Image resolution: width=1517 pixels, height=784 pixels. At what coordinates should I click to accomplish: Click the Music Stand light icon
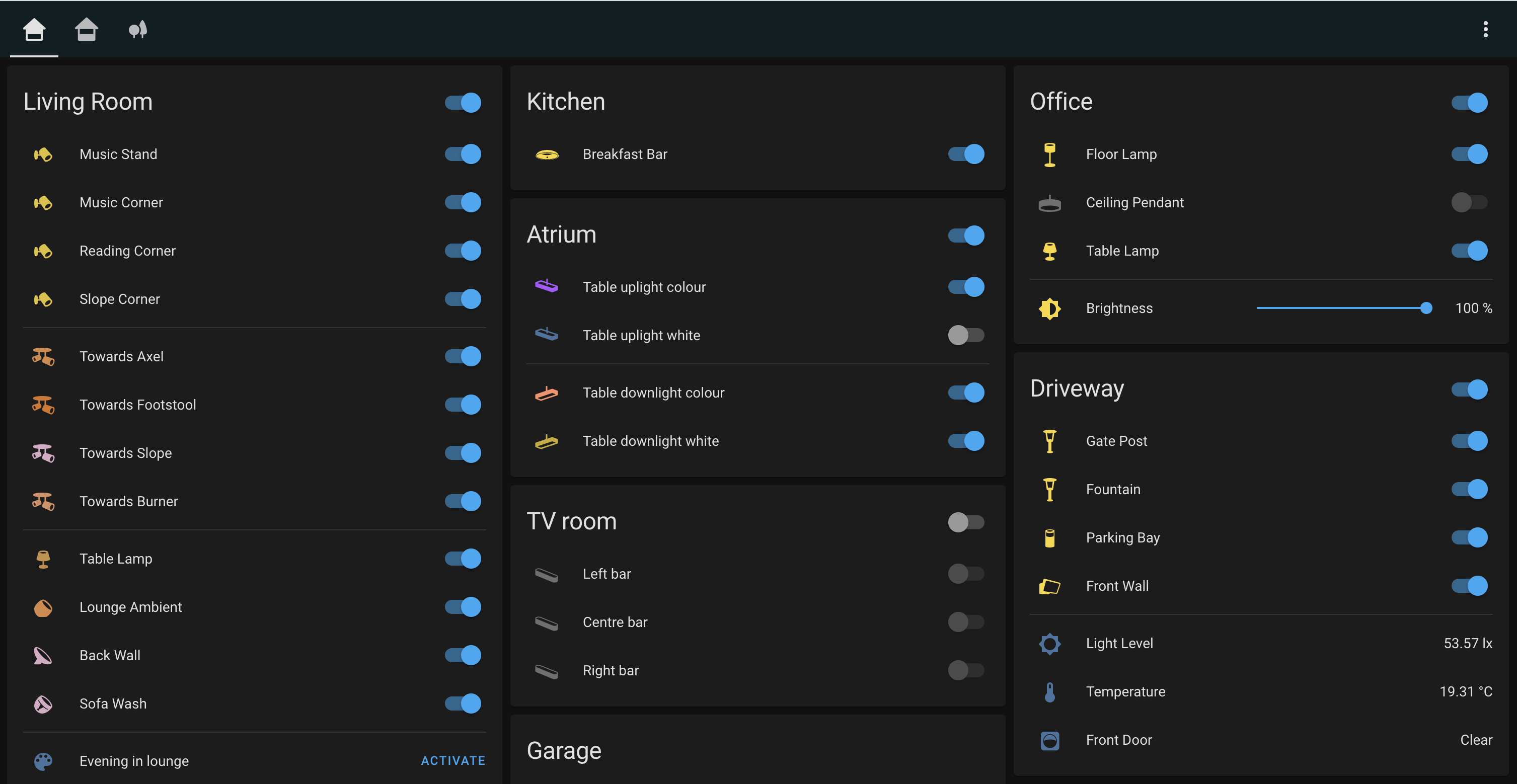(x=43, y=154)
